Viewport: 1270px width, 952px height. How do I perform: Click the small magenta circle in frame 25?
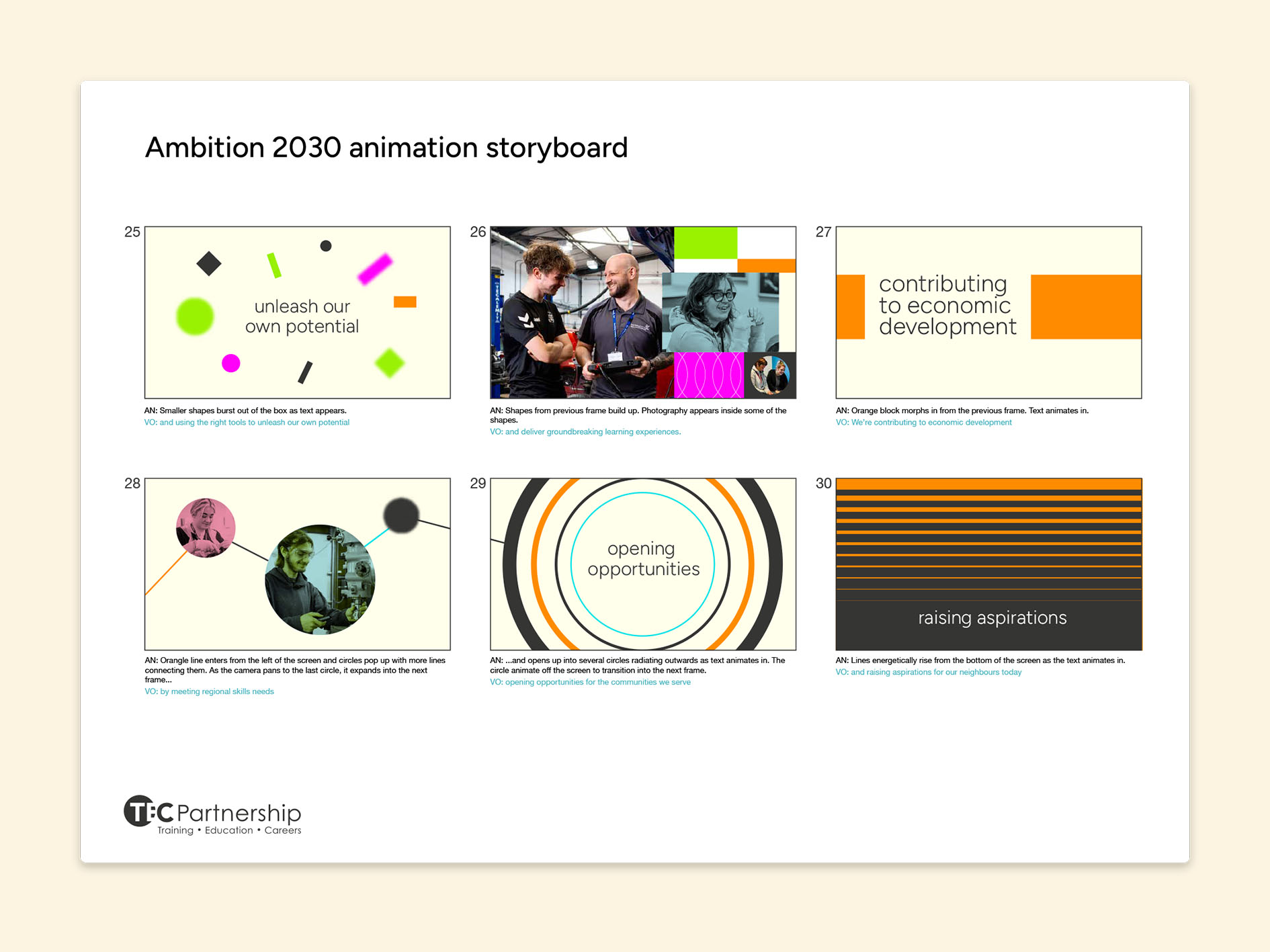tap(230, 363)
